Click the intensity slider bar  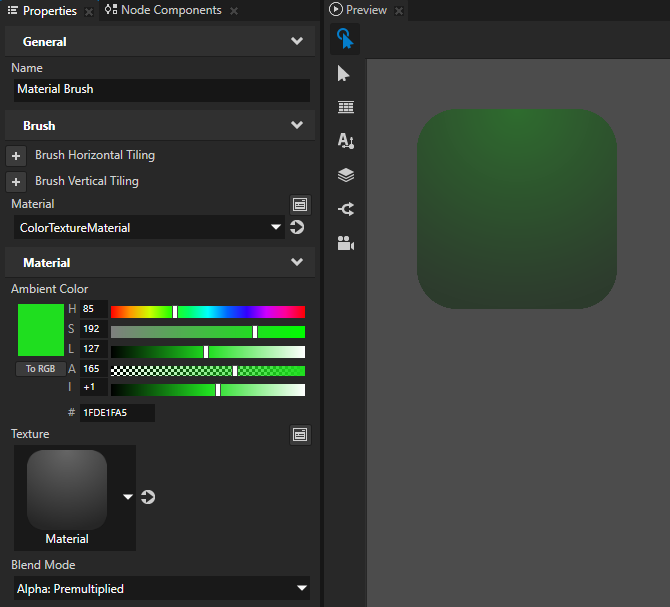(x=208, y=390)
